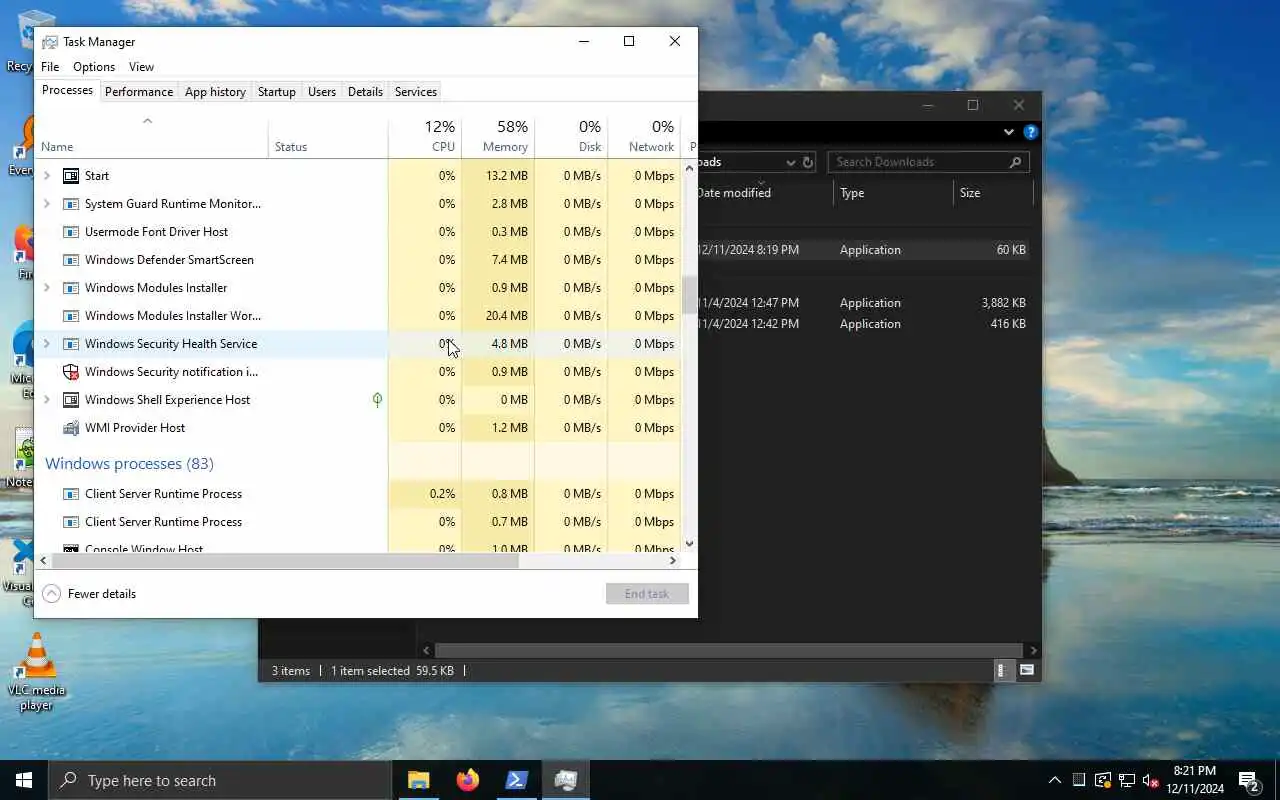The height and width of the screenshot is (800, 1280).
Task: Switch to the Startup tab
Action: [x=277, y=92]
